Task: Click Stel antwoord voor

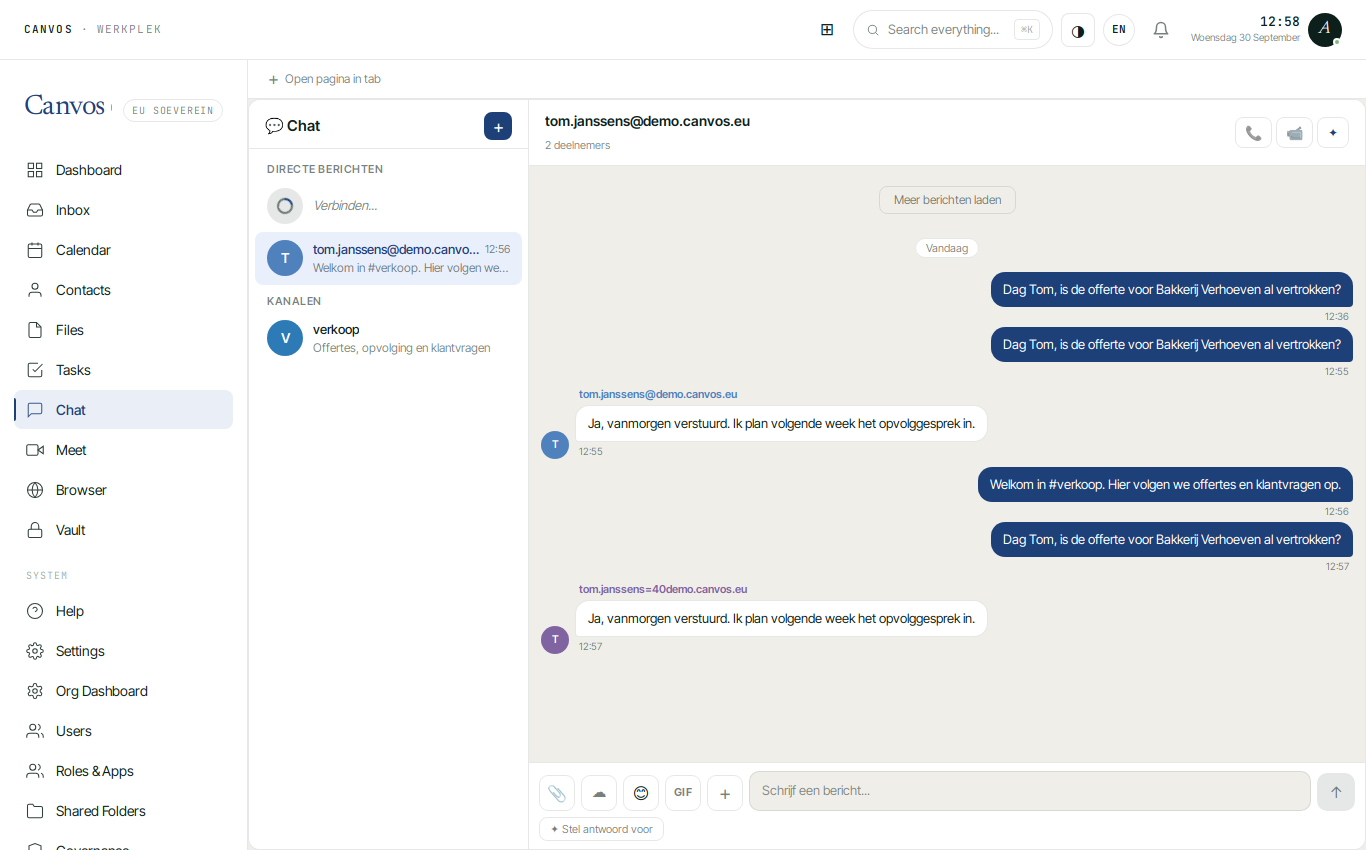Action: (601, 829)
